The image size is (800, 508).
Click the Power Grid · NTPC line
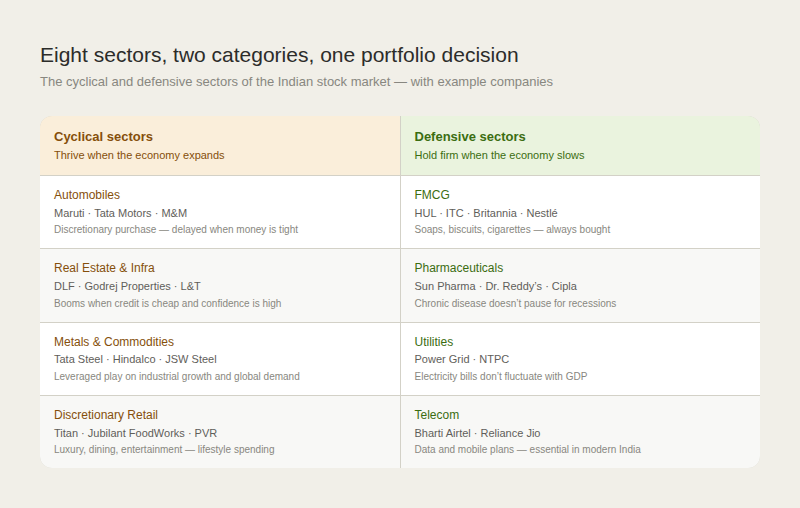(461, 359)
